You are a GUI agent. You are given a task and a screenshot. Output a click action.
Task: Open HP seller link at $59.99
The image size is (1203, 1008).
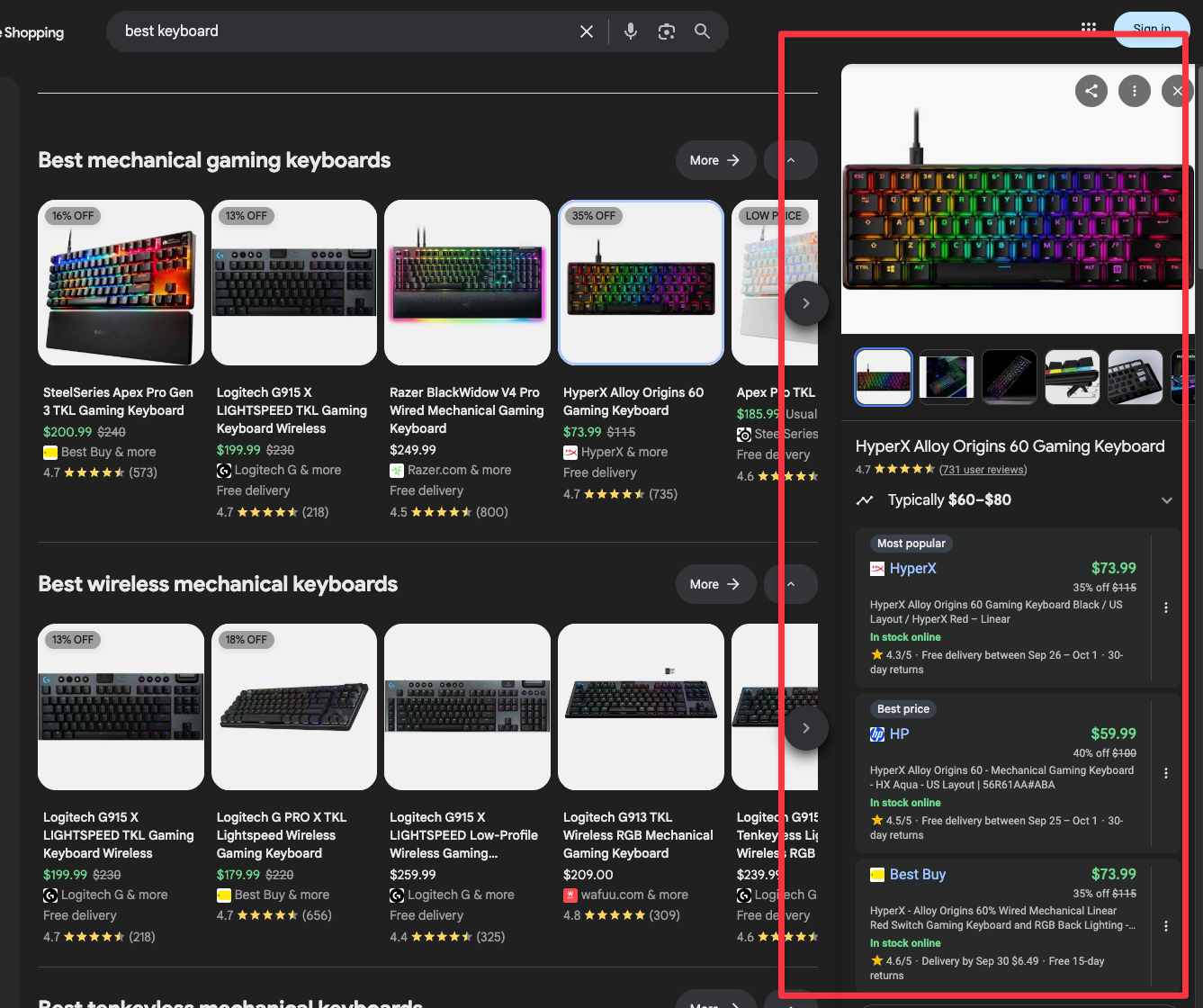click(x=899, y=734)
